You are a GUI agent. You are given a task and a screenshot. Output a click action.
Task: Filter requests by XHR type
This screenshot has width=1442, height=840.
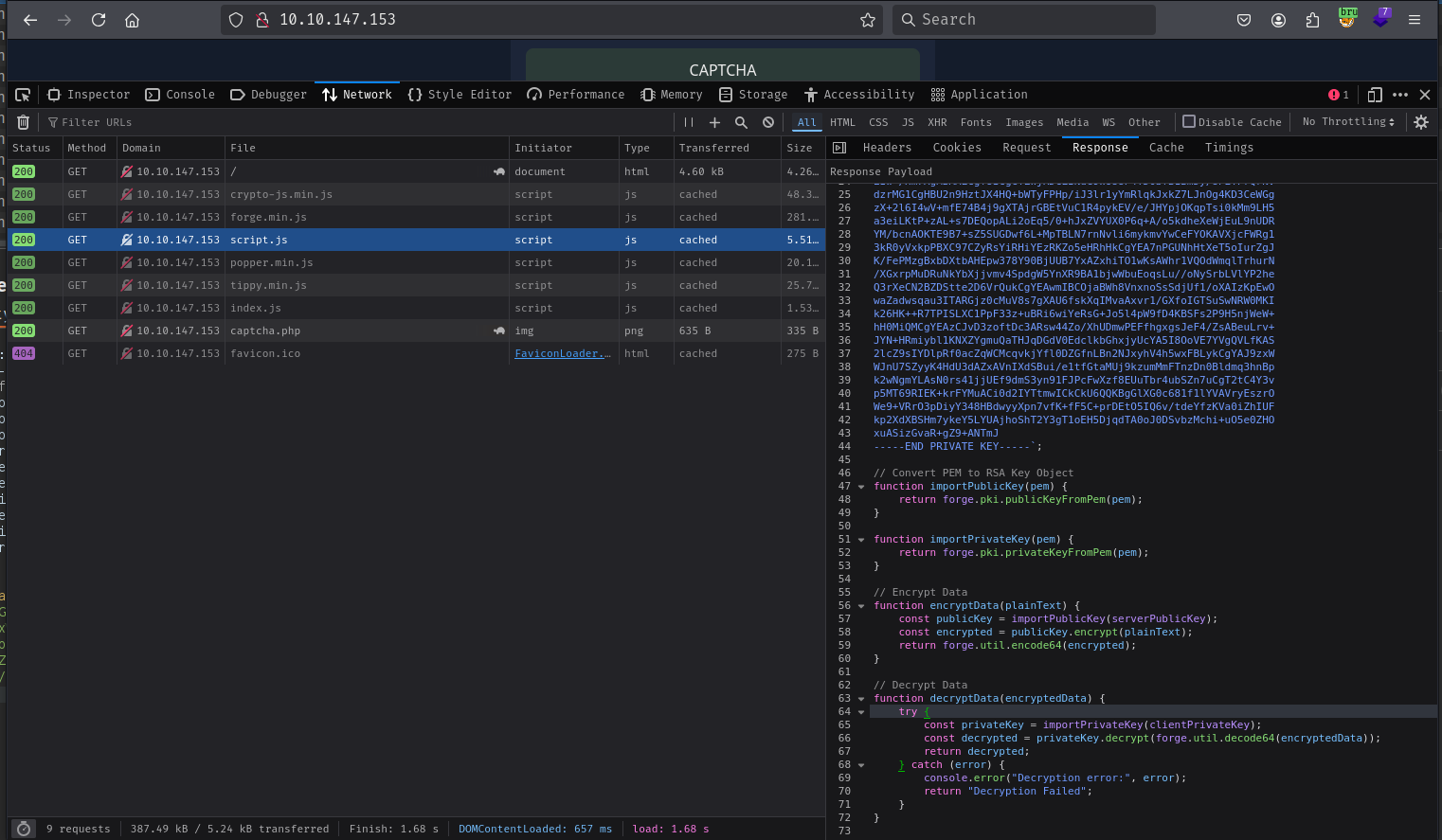(936, 122)
